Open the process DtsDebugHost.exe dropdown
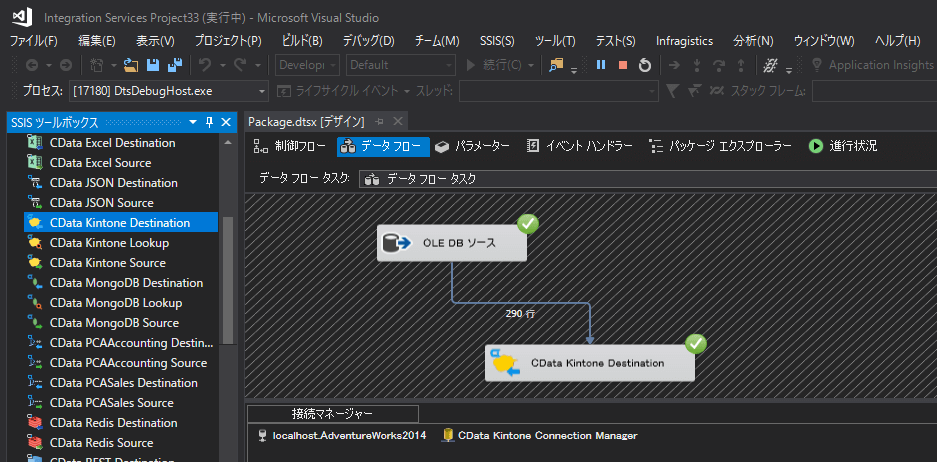938x462 pixels. [x=262, y=91]
